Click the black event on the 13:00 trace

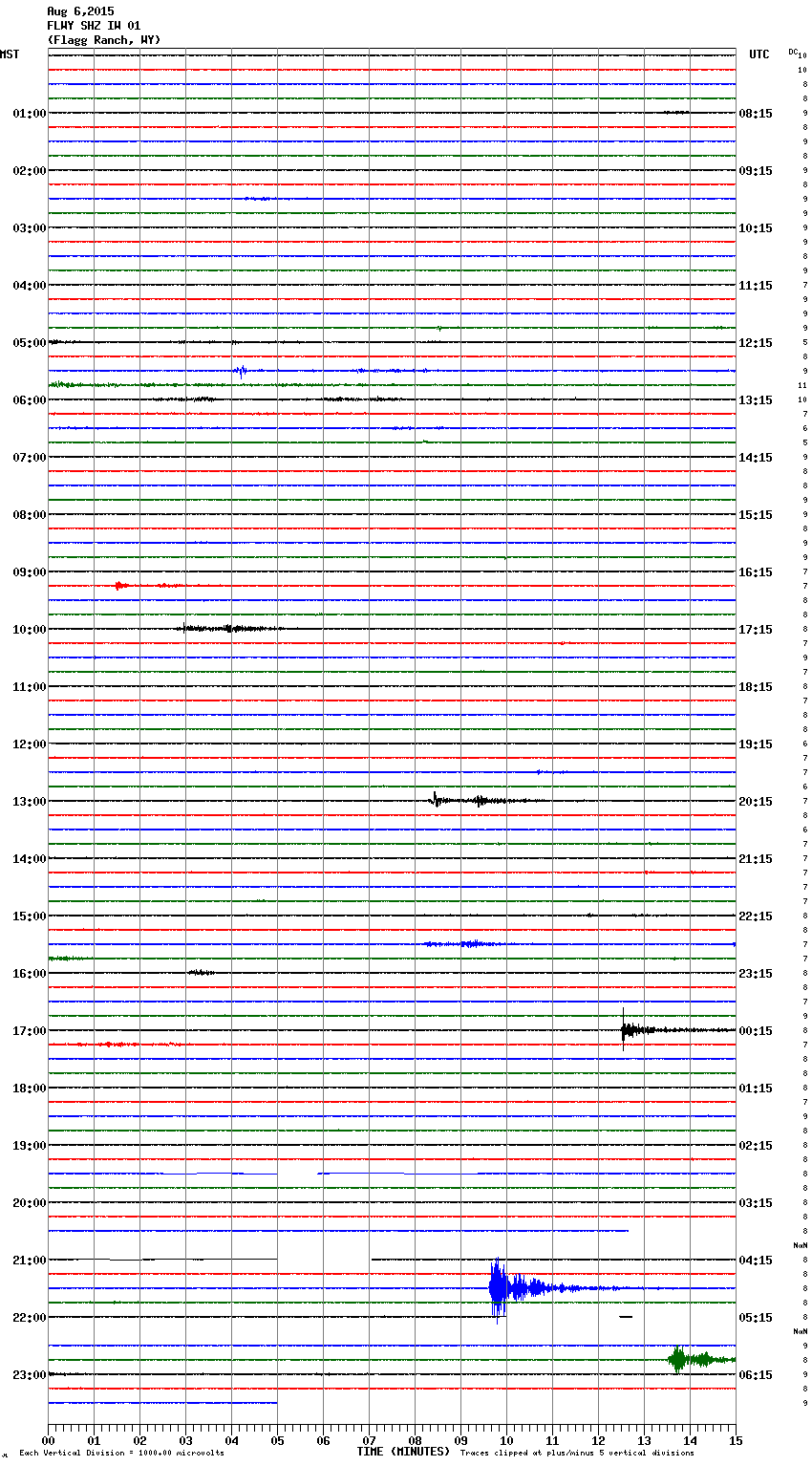tap(437, 800)
